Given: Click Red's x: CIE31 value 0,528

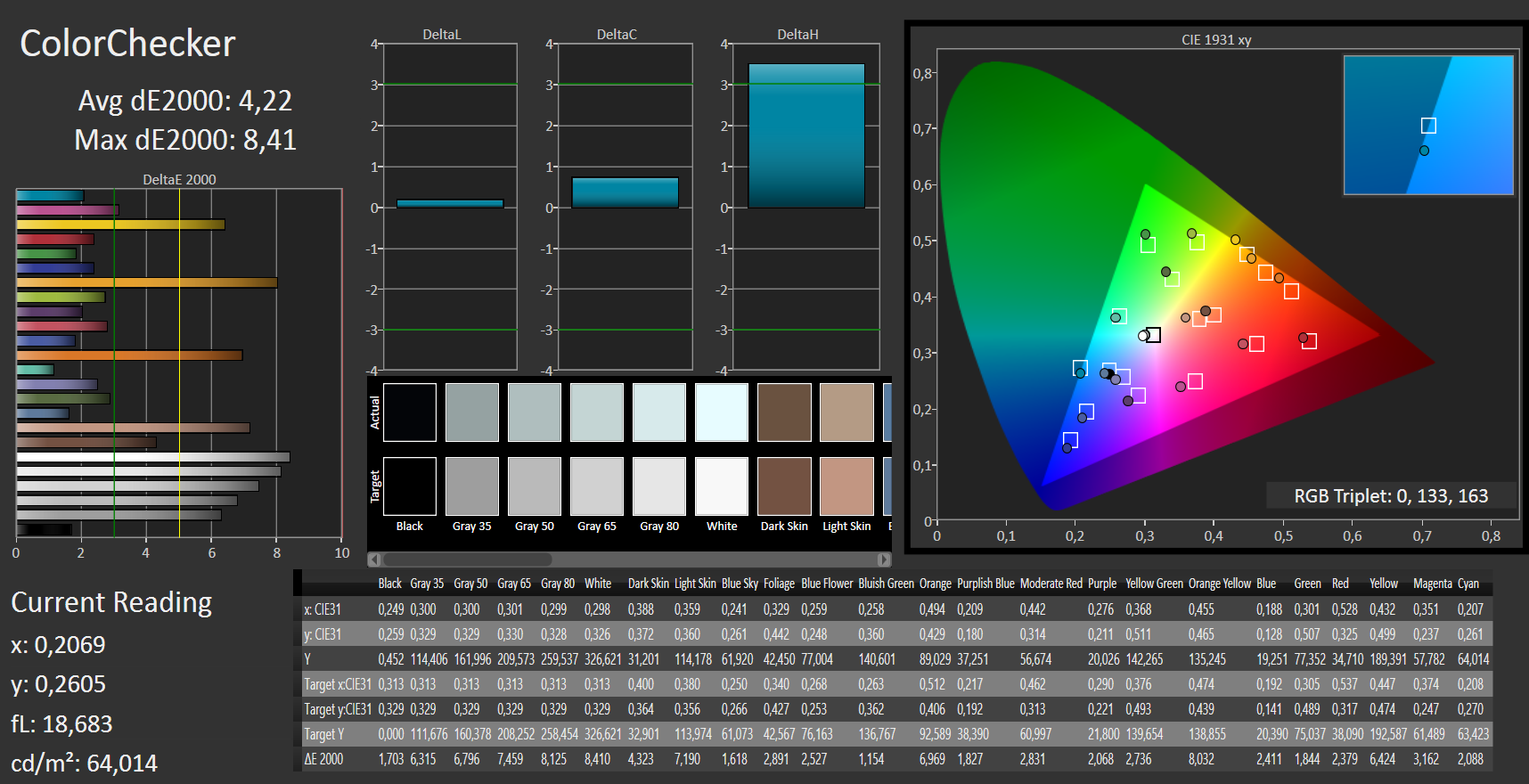Looking at the screenshot, I should 1345,609.
